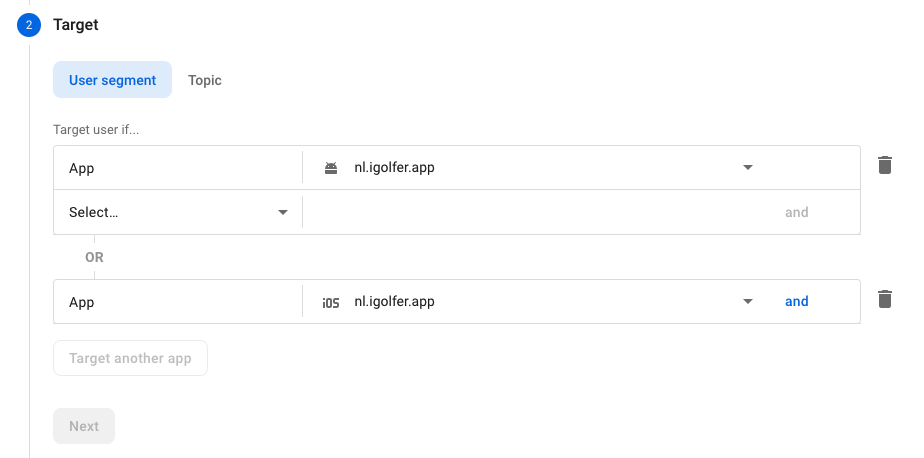924x458 pixels.
Task: Switch to the Topic tab
Action: tap(204, 80)
